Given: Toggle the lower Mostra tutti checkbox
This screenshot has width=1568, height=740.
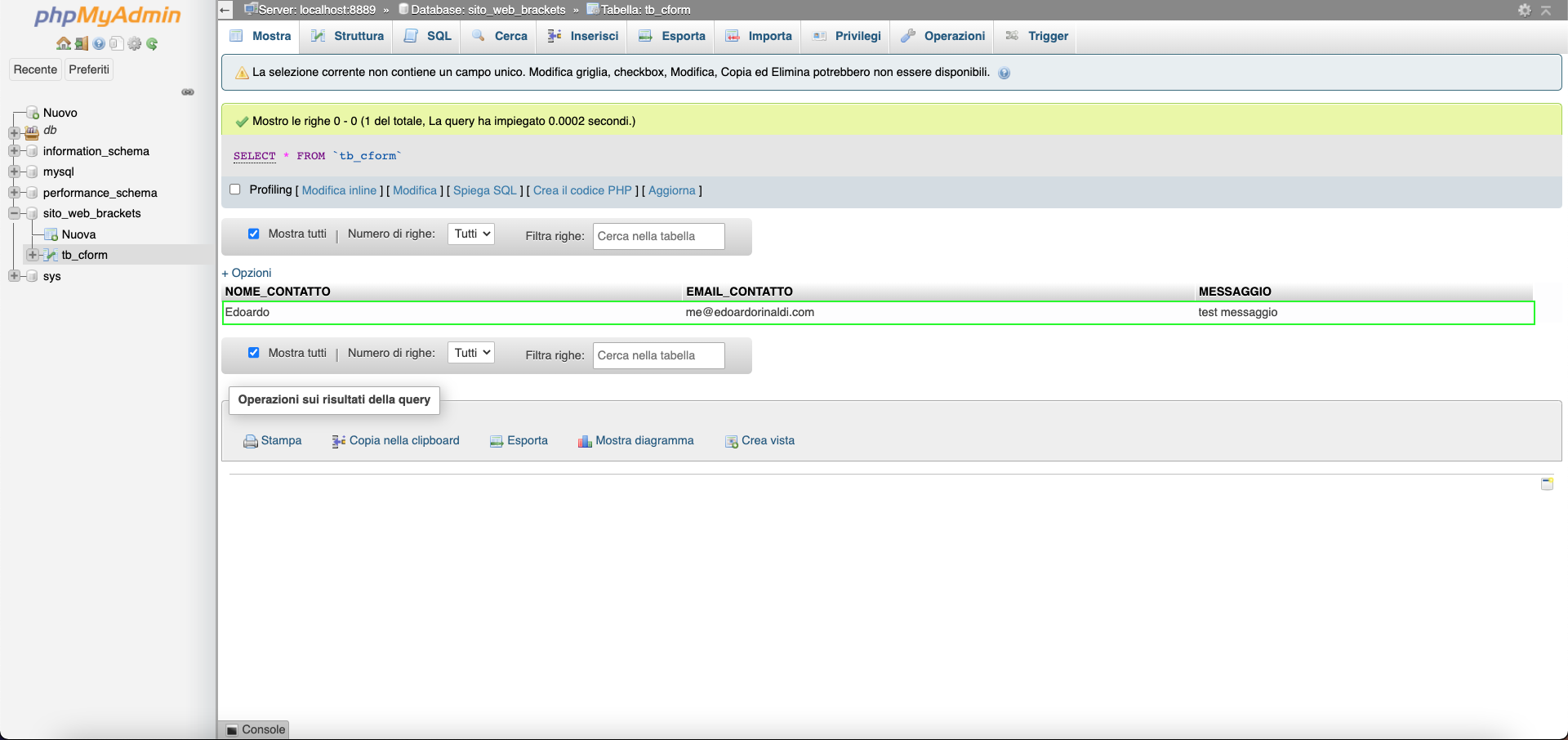Looking at the screenshot, I should pyautogui.click(x=253, y=353).
